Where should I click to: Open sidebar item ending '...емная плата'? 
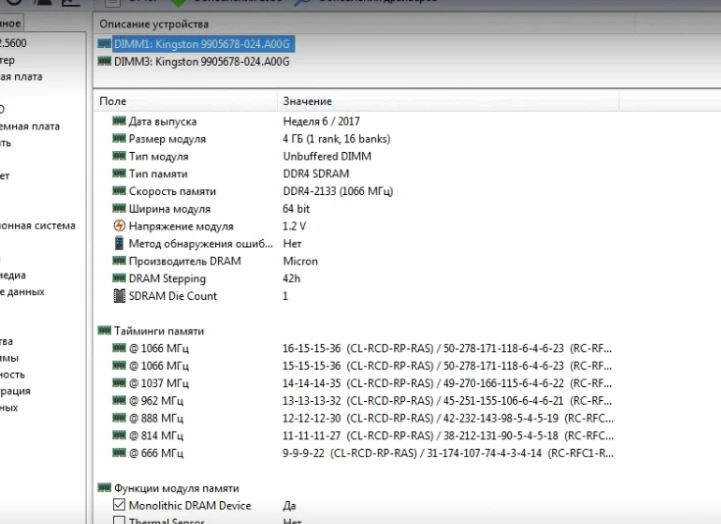click(x=29, y=126)
